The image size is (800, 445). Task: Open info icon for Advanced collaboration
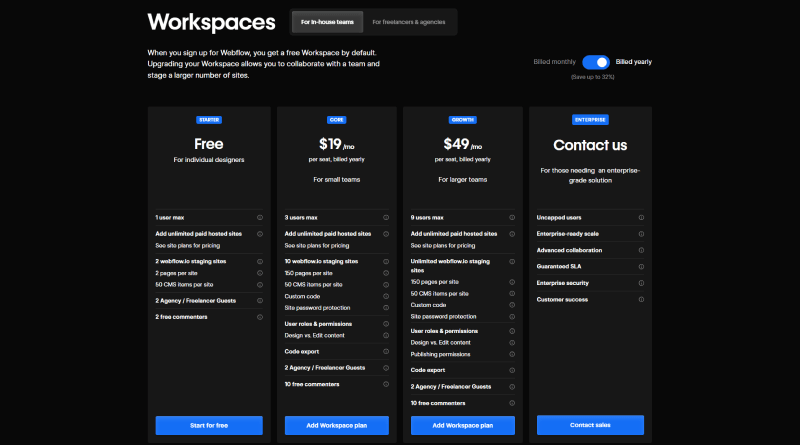[x=641, y=250]
